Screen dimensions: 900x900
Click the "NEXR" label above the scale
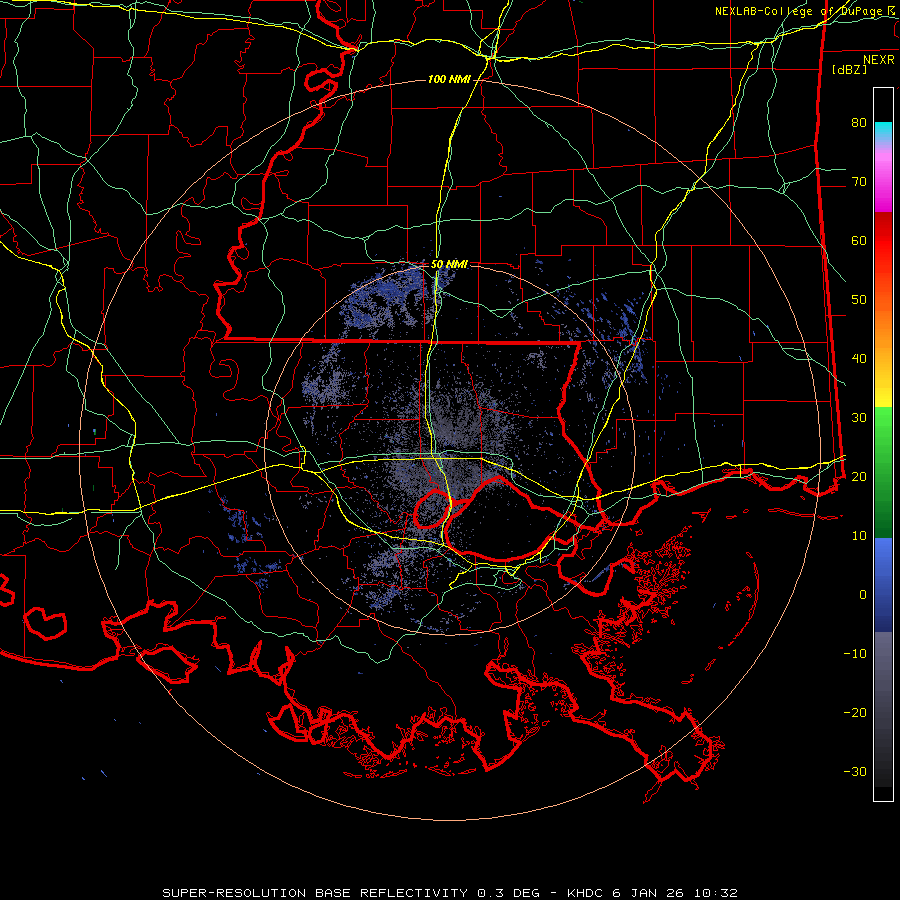pyautogui.click(x=878, y=60)
